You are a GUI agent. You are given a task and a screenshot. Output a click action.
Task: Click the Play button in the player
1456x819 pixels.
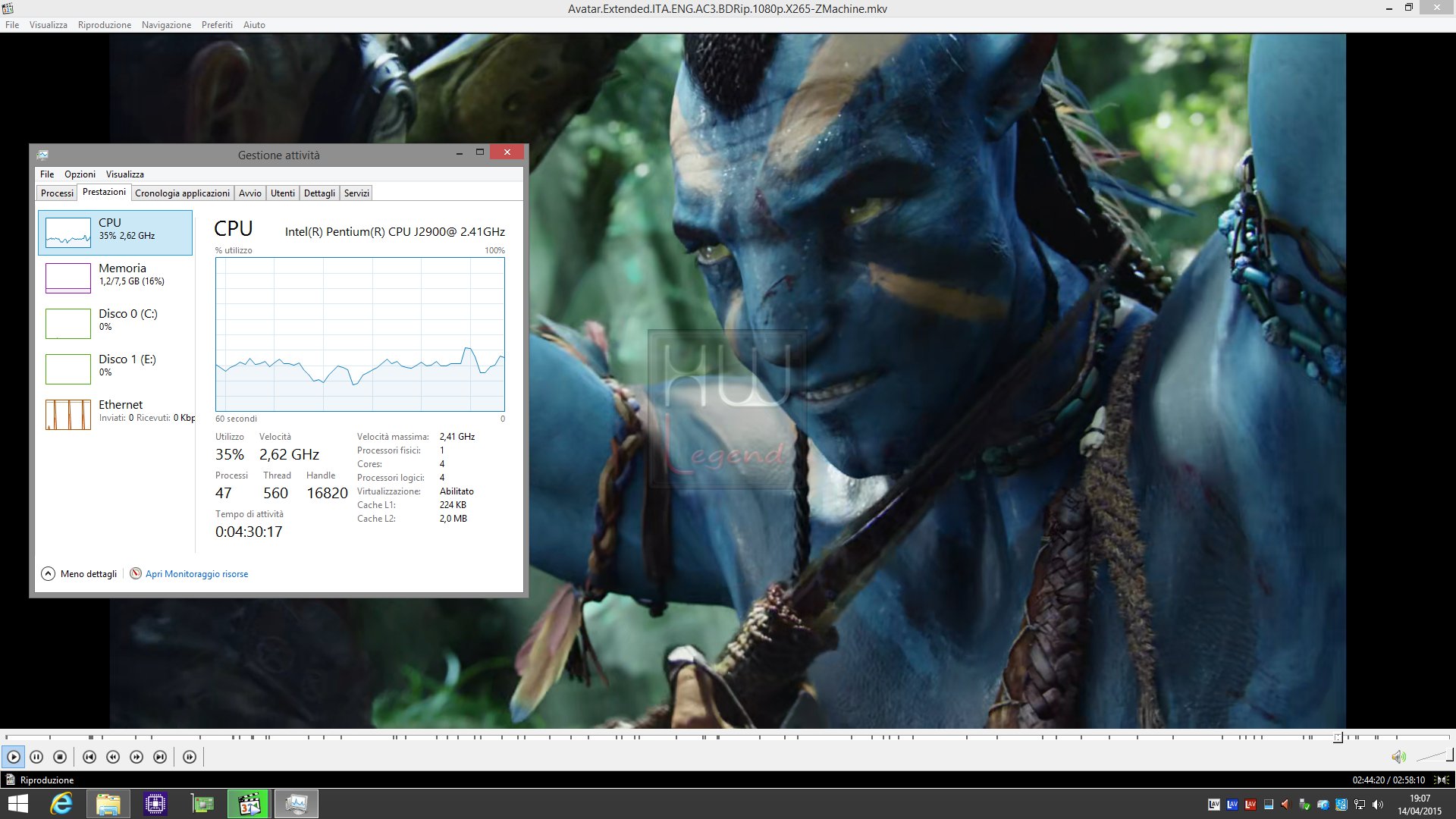click(x=14, y=757)
